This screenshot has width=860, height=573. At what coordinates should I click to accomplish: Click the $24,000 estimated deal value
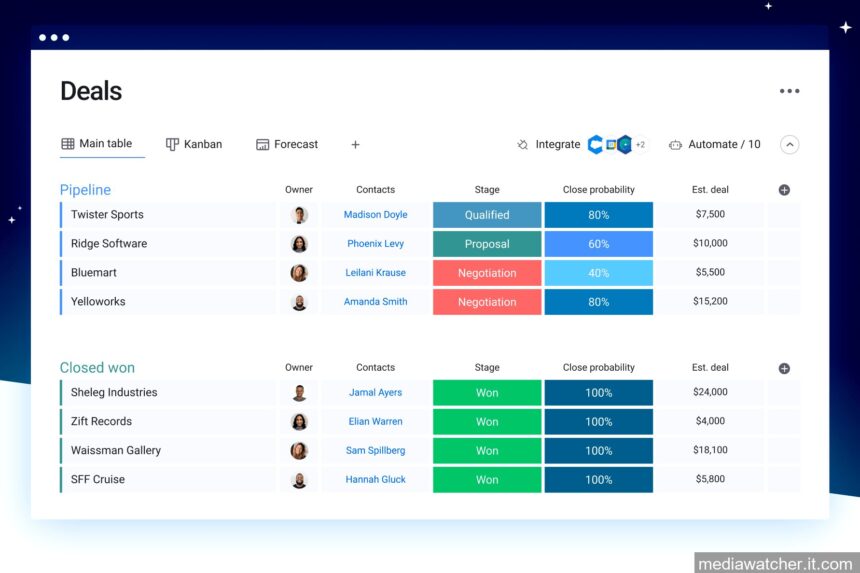pyautogui.click(x=710, y=392)
